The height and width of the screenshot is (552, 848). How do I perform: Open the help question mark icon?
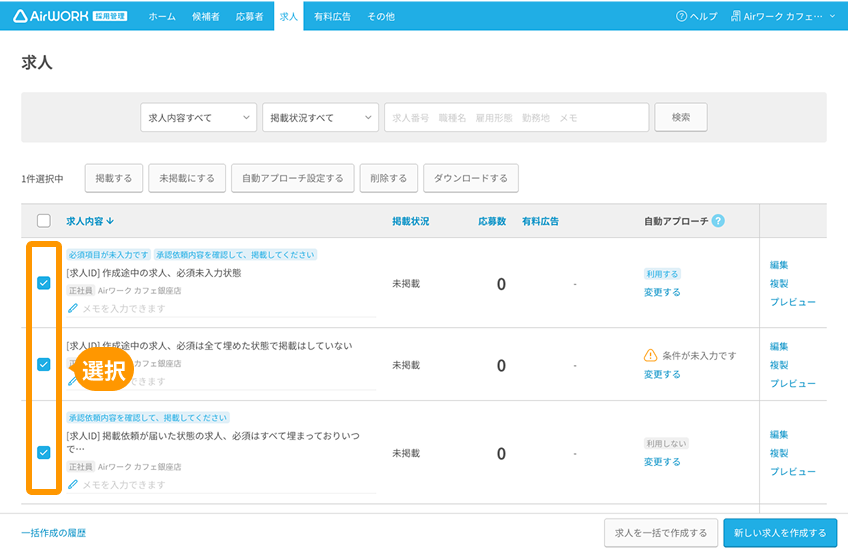(x=681, y=16)
